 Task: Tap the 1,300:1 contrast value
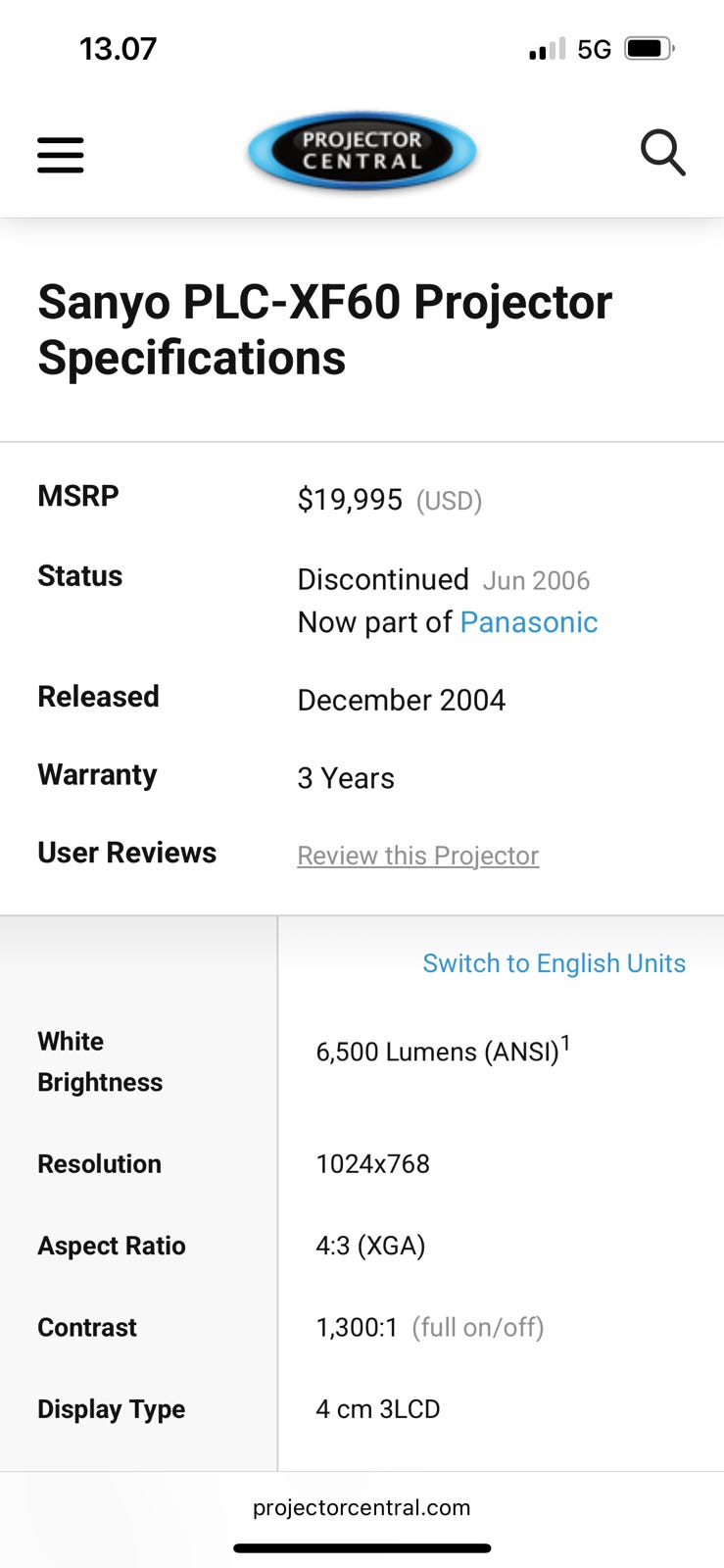357,1328
